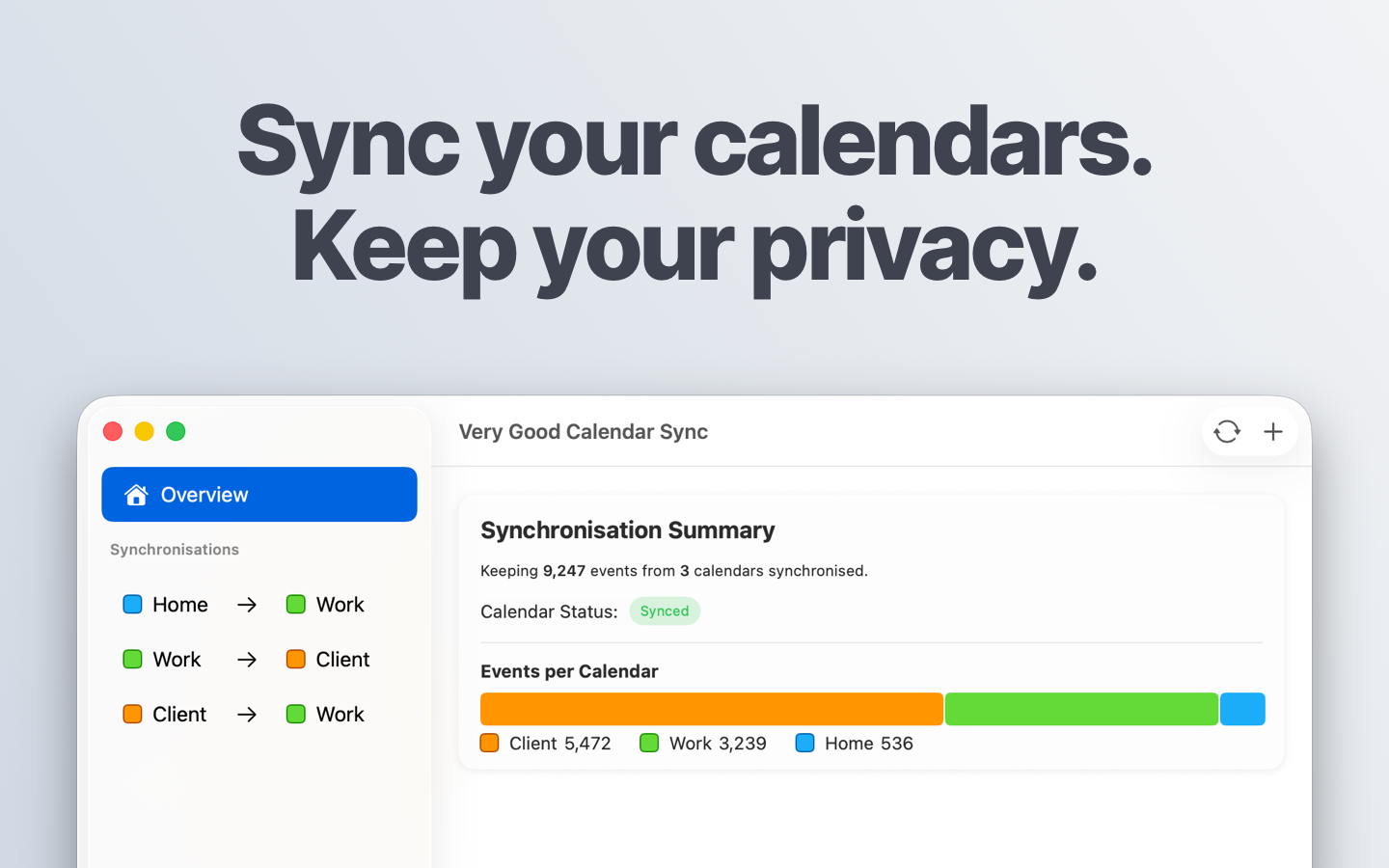Click the Client 5,472 legend entry

coord(546,744)
